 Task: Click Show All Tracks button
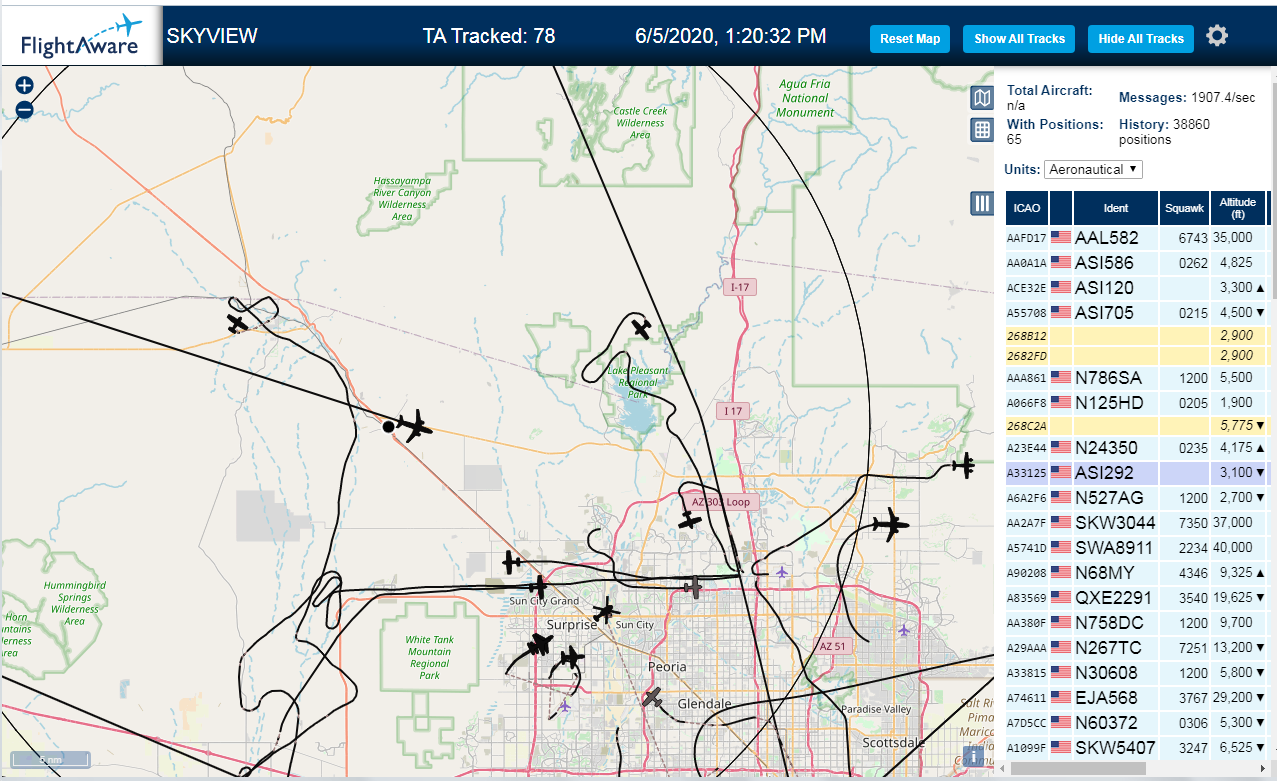pos(1019,39)
